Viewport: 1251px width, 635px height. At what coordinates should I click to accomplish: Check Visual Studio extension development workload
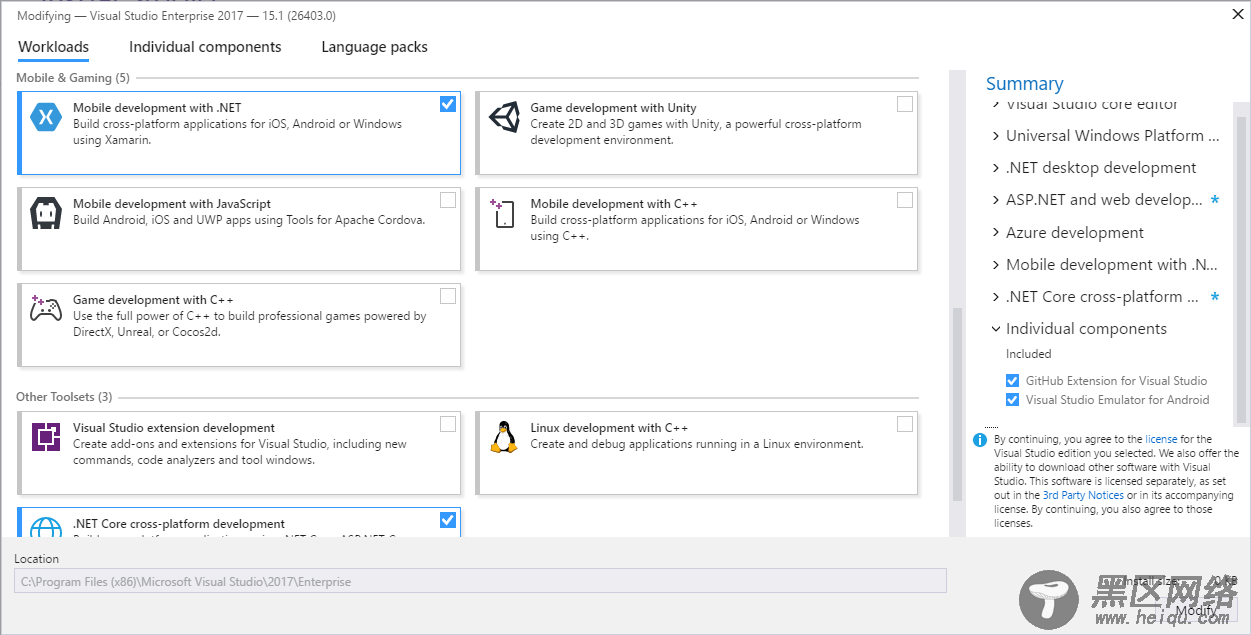click(448, 424)
